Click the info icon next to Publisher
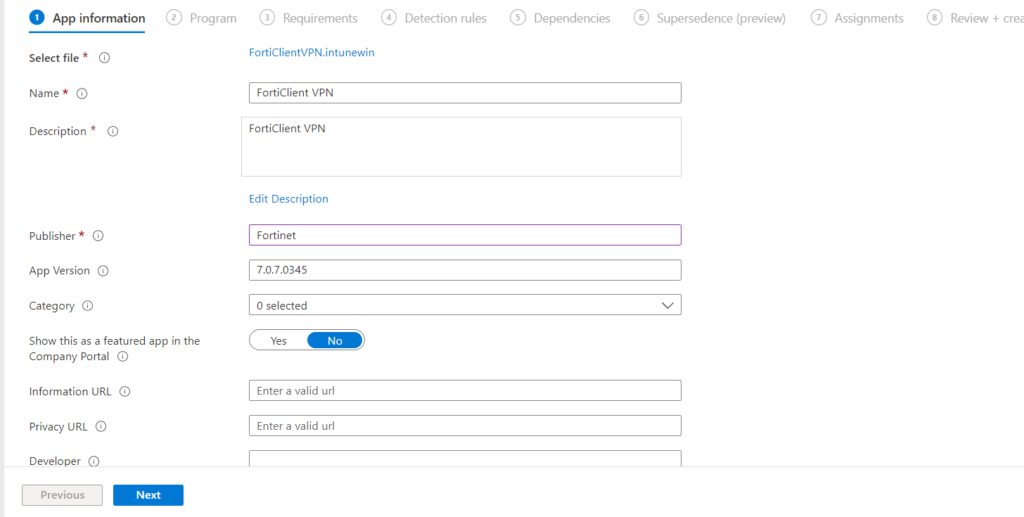The width and height of the screenshot is (1024, 517). pos(98,236)
